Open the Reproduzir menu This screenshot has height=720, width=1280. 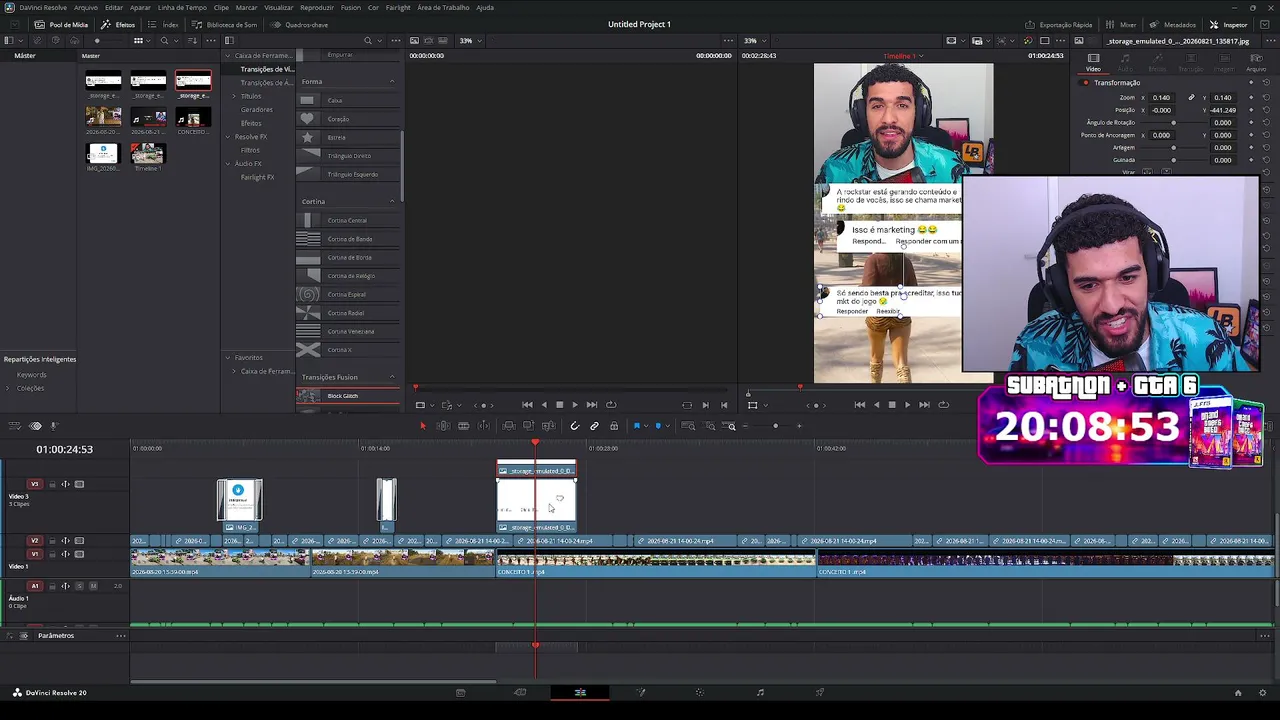coord(317,7)
